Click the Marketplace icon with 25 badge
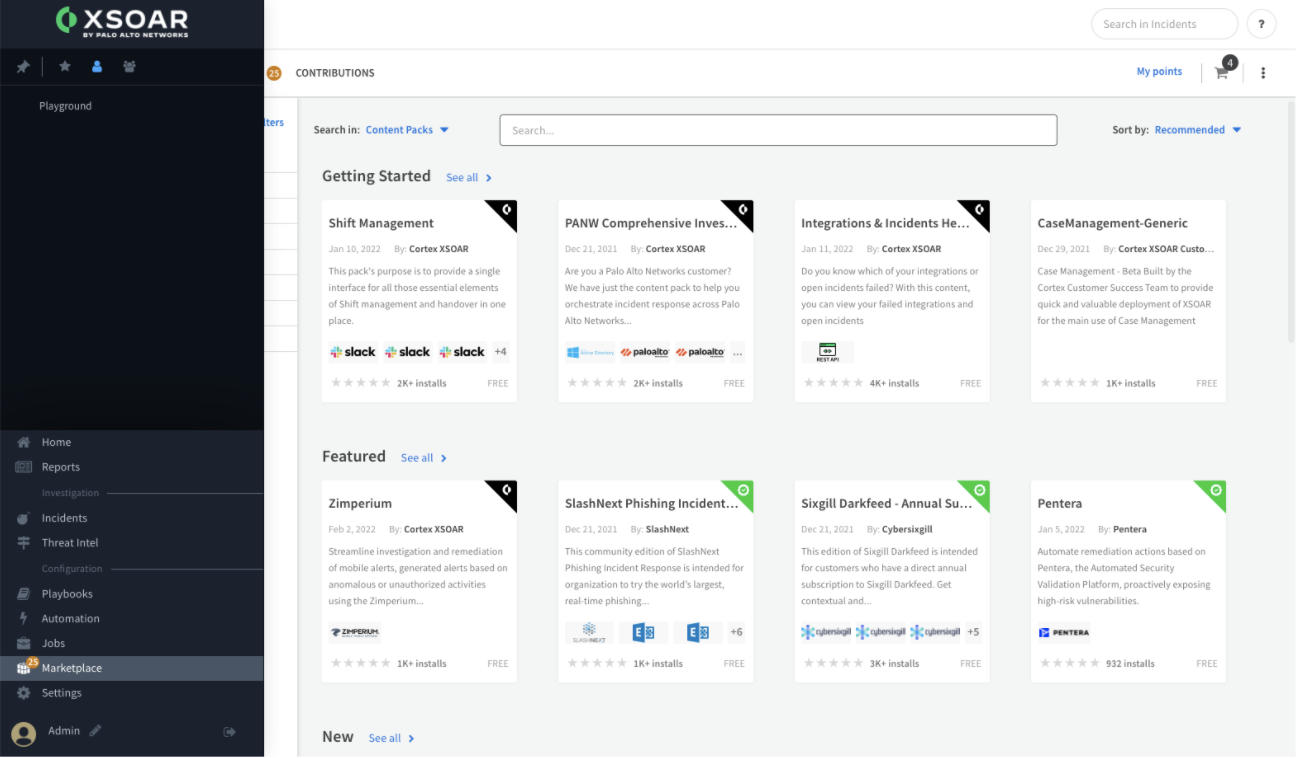This screenshot has height=758, width=1296. point(26,667)
